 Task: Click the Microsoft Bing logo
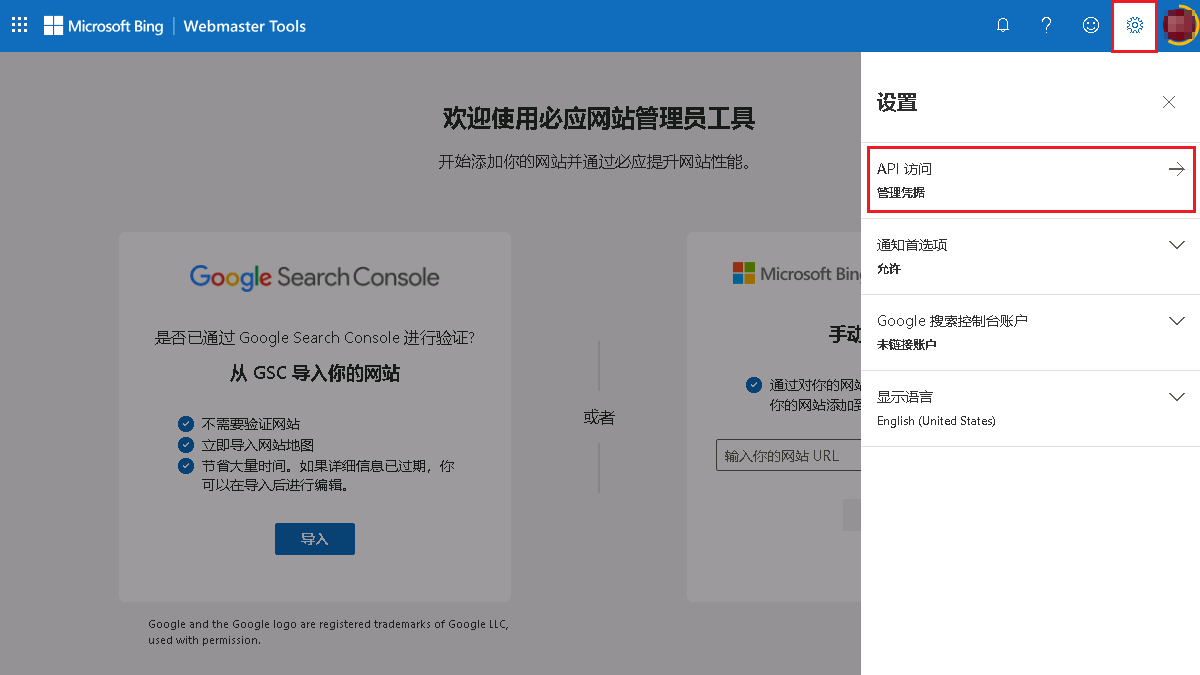tap(103, 26)
